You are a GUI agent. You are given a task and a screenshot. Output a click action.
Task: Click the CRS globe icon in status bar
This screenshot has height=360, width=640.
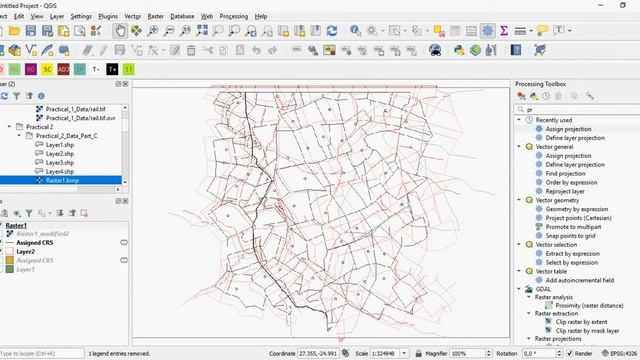tap(605, 353)
